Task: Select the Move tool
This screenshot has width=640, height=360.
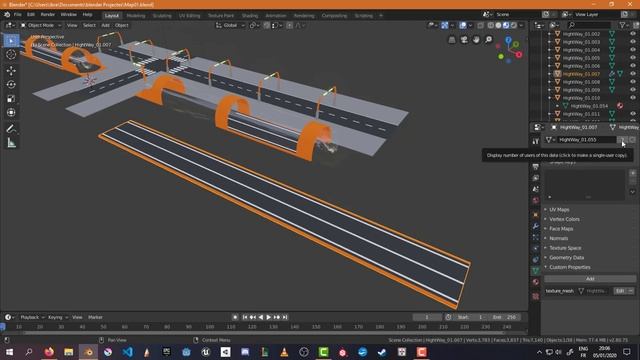Action: tap(11, 71)
